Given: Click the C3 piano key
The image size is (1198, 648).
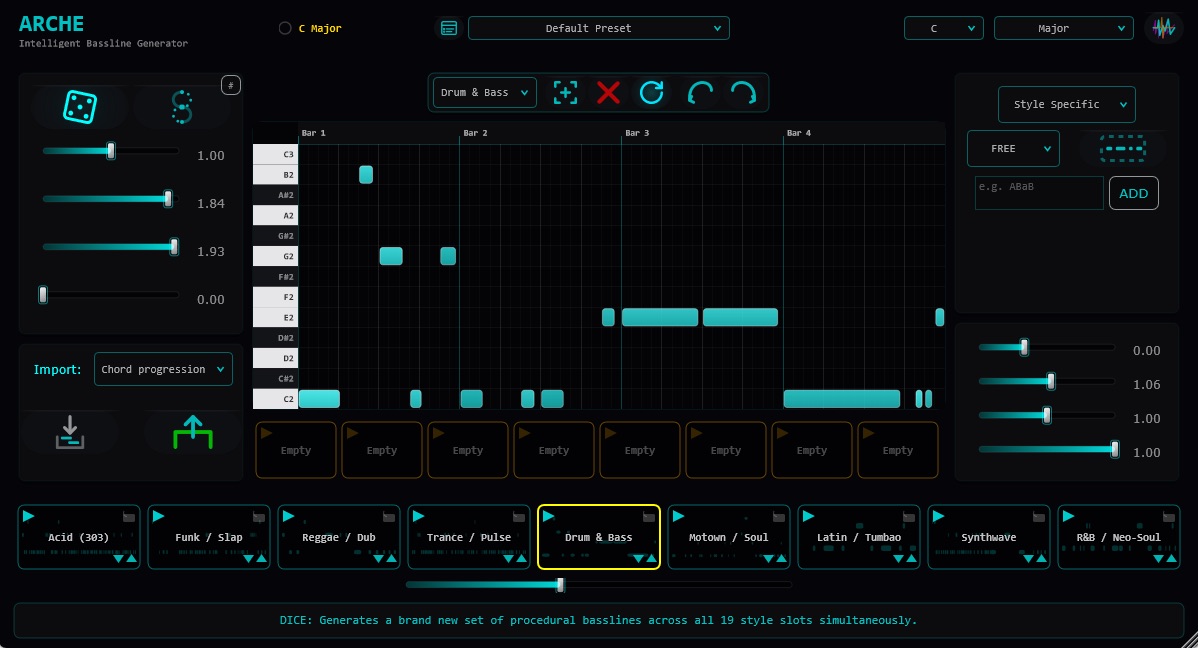Looking at the screenshot, I should 275,154.
